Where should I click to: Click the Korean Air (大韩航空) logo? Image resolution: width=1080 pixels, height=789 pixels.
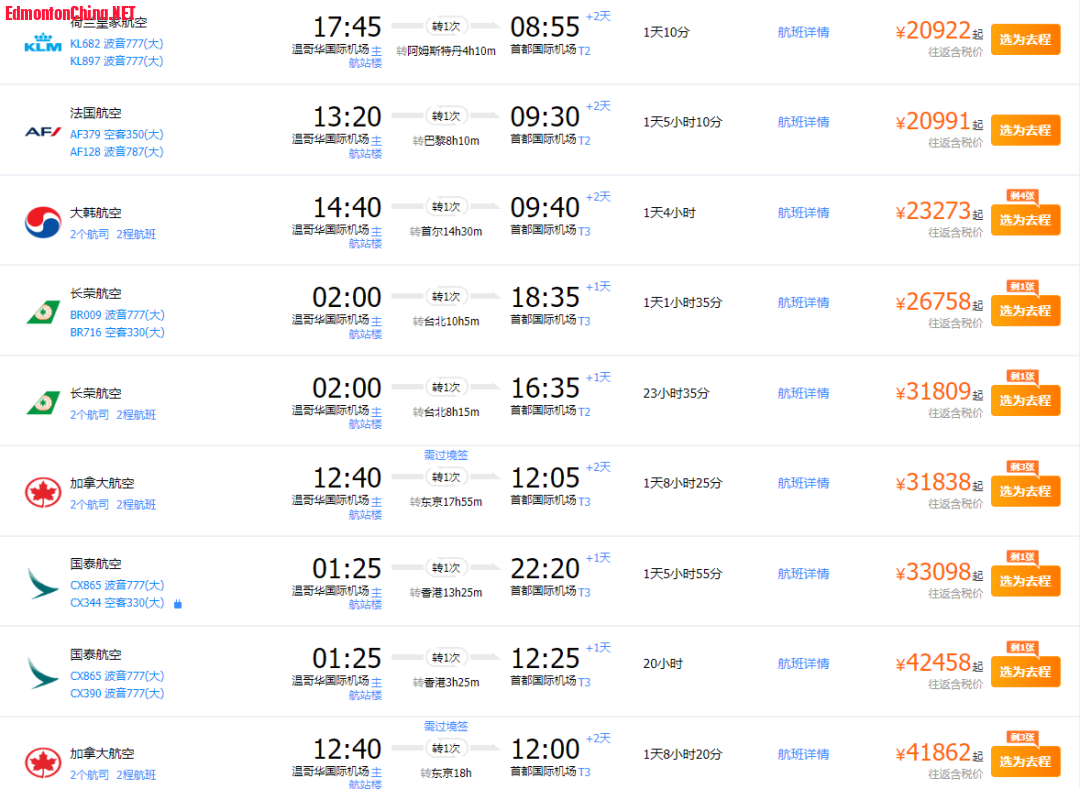(43, 221)
